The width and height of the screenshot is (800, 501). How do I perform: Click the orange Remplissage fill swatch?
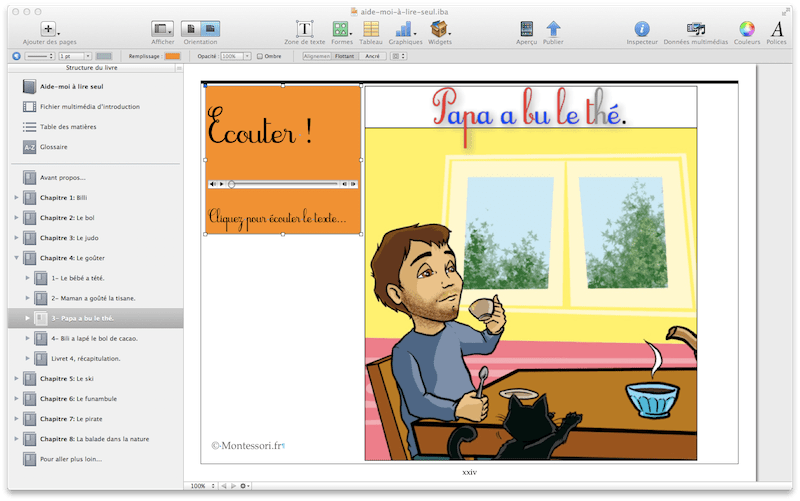172,56
